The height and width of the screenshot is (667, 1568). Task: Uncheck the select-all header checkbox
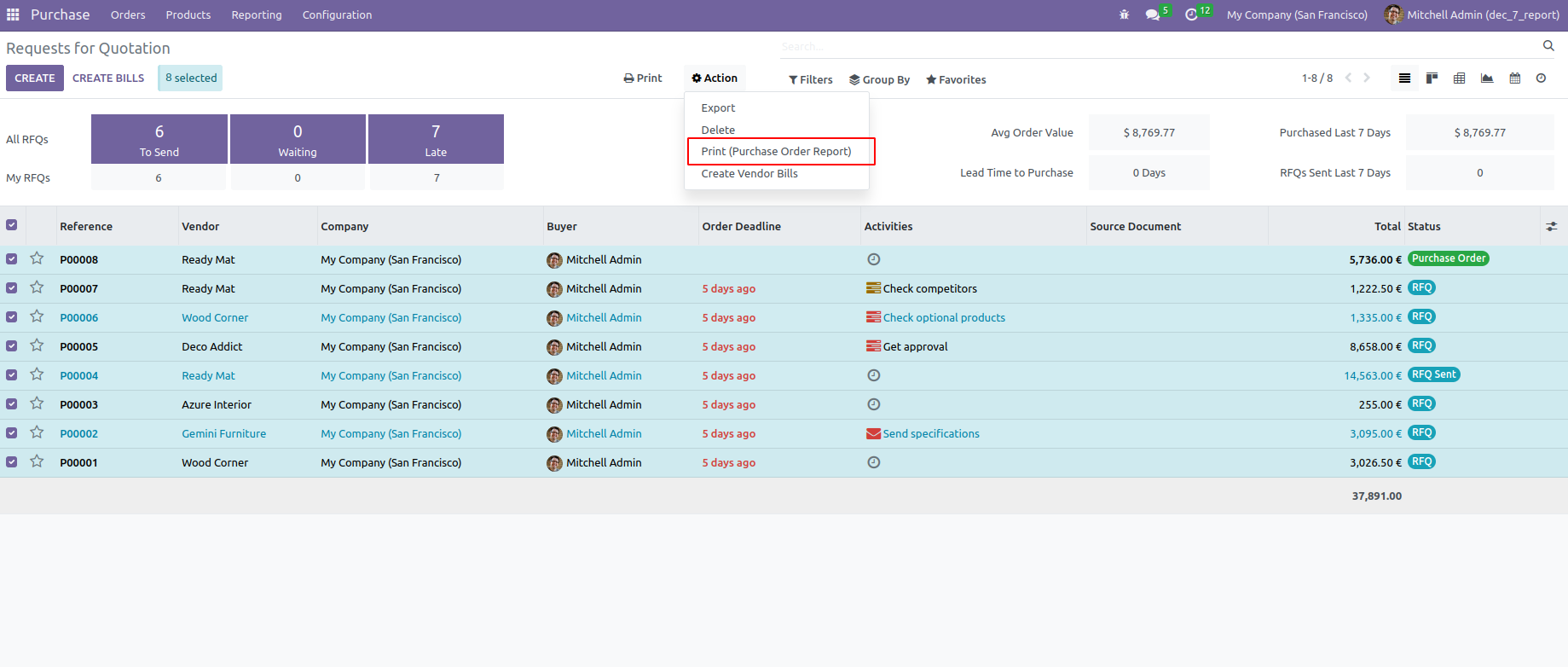[x=12, y=225]
